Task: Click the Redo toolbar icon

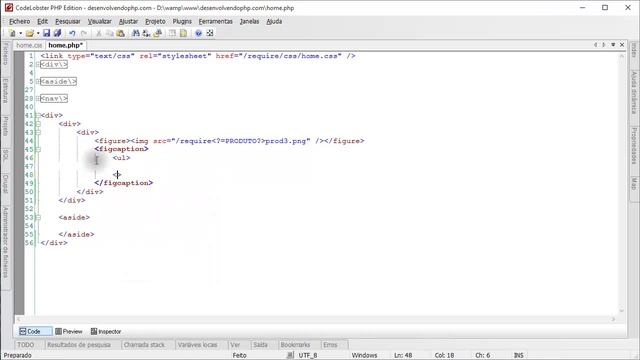Action: point(84,33)
